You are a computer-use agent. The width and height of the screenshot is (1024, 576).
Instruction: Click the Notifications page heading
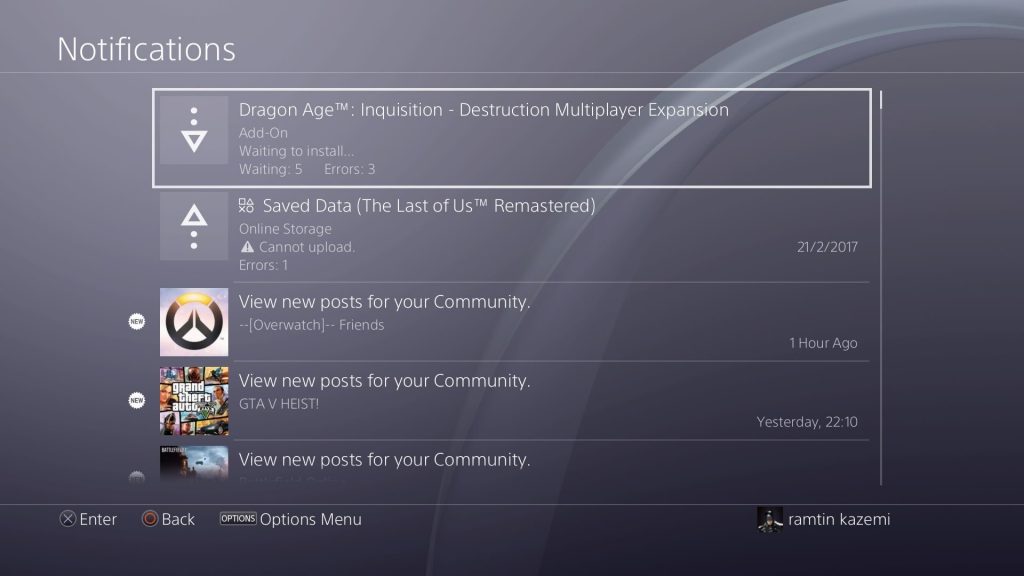coord(146,49)
